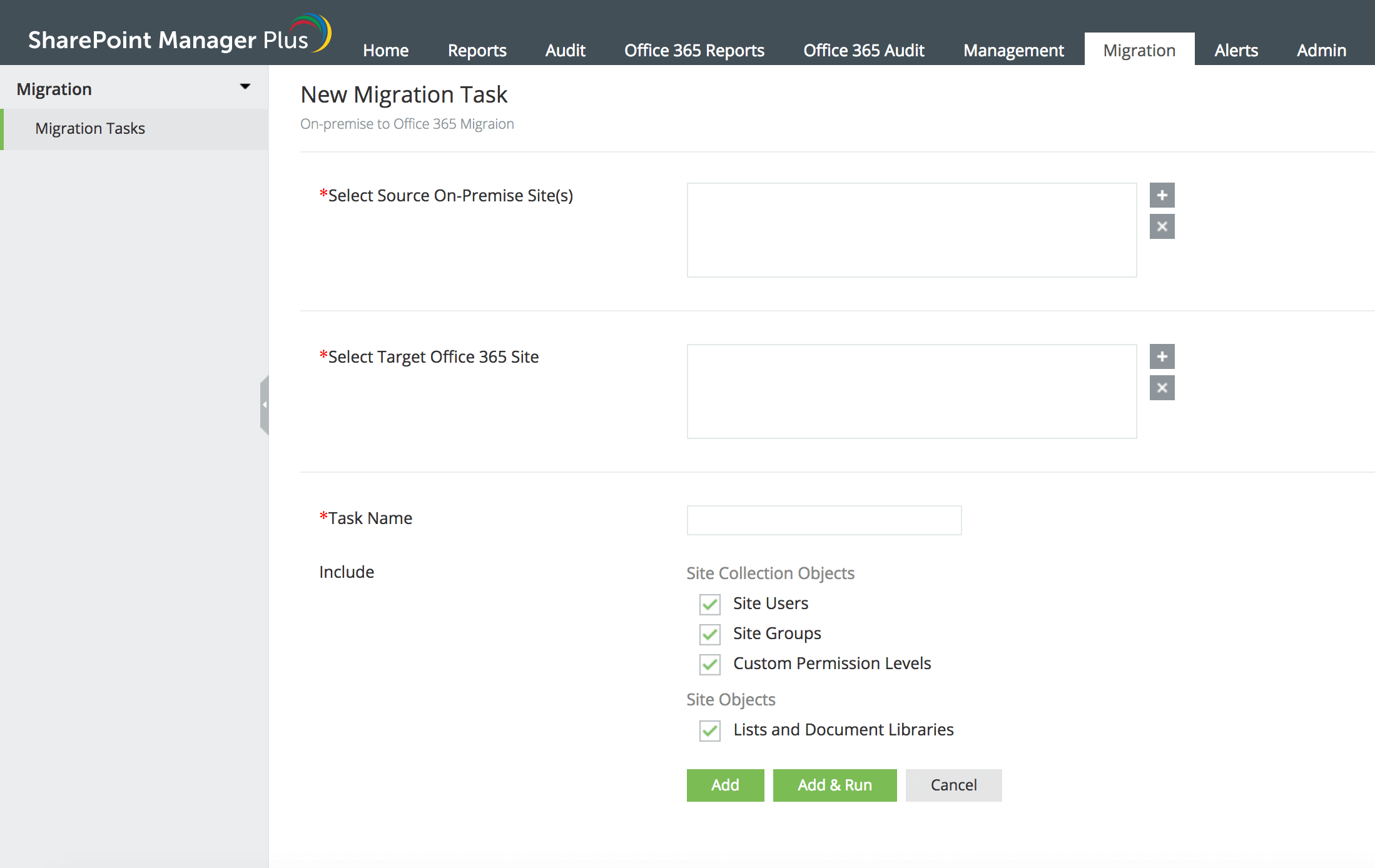Open the Office 365 Reports tab
This screenshot has height=868, width=1375.
(694, 50)
